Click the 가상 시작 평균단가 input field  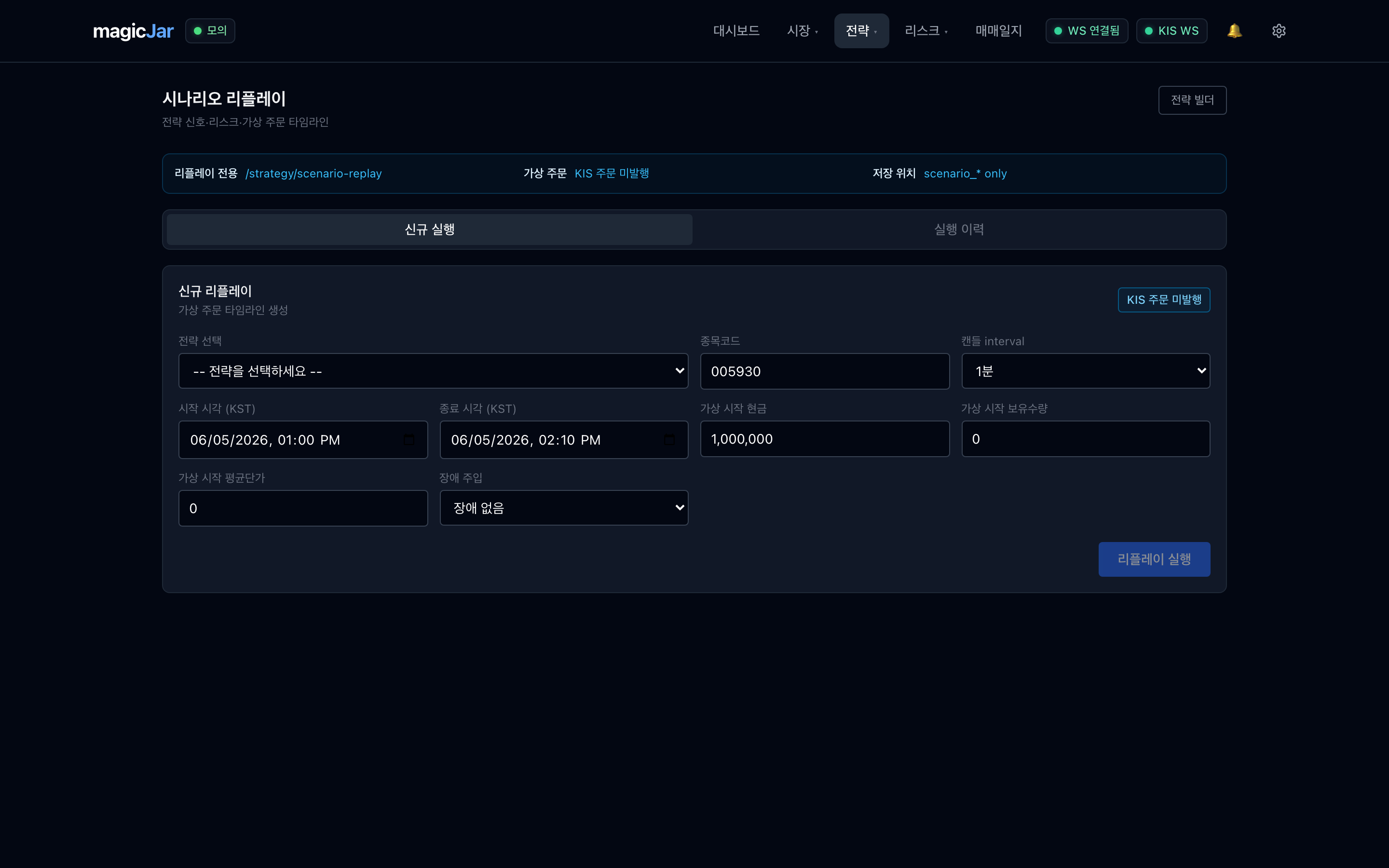303,509
